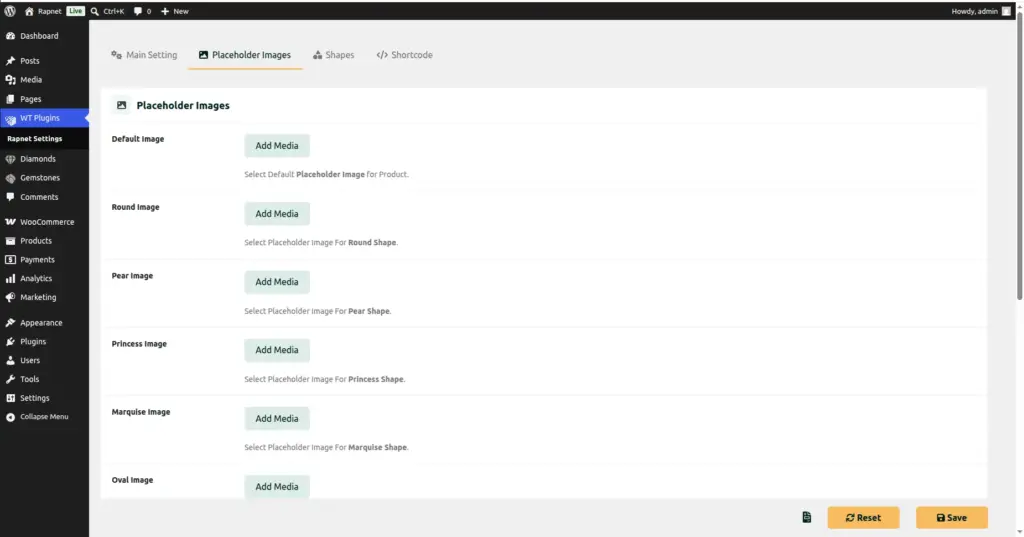Viewport: 1024px width, 537px height.
Task: Open the Rapnet site home icon
Action: point(29,11)
